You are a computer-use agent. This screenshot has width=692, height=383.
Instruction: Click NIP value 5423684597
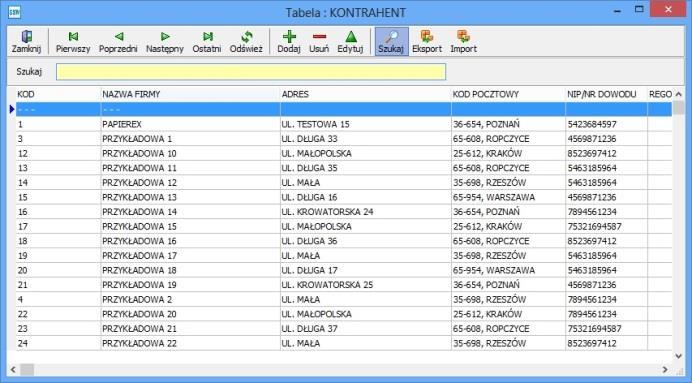[x=592, y=124]
